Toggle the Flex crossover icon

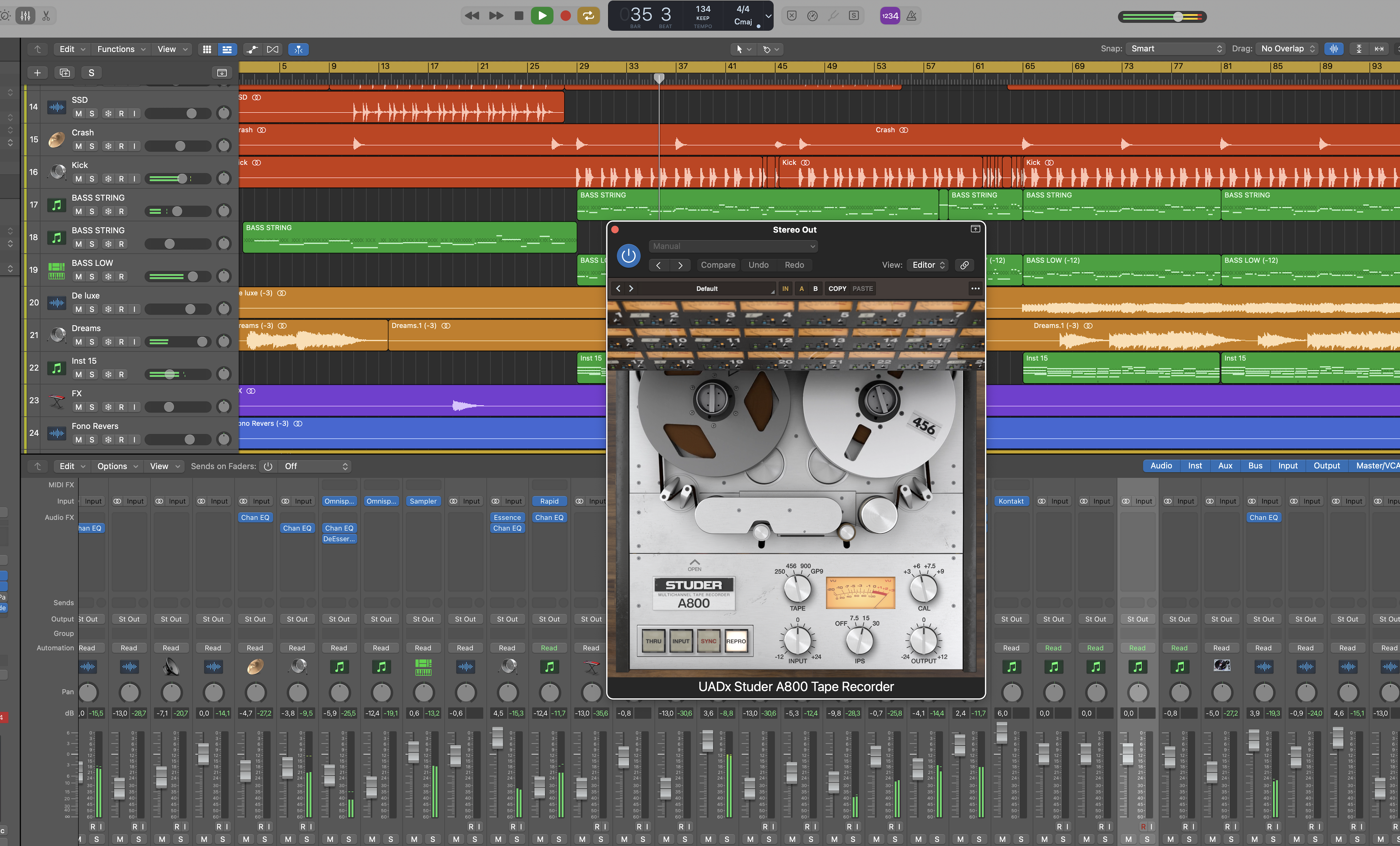click(273, 49)
